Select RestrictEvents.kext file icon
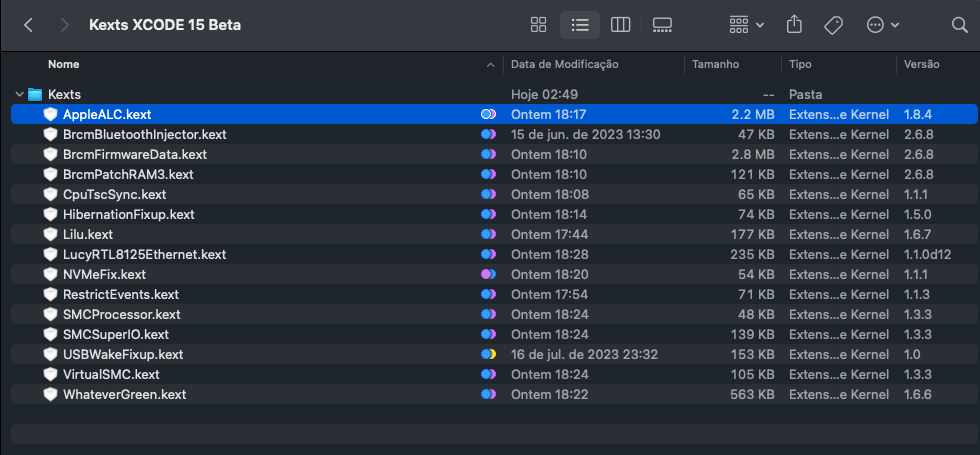 click(51, 294)
